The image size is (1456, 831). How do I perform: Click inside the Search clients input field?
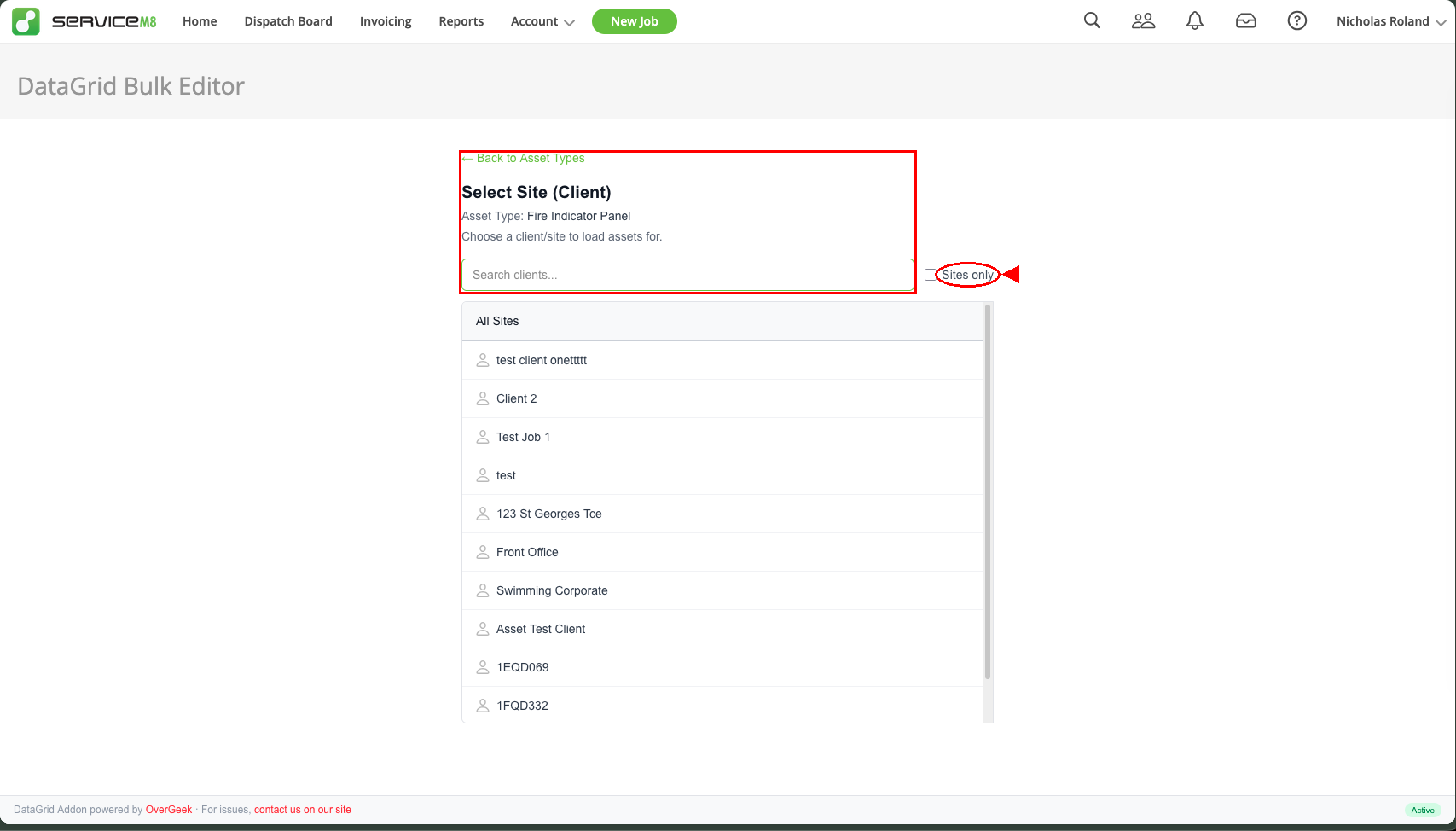tap(687, 274)
